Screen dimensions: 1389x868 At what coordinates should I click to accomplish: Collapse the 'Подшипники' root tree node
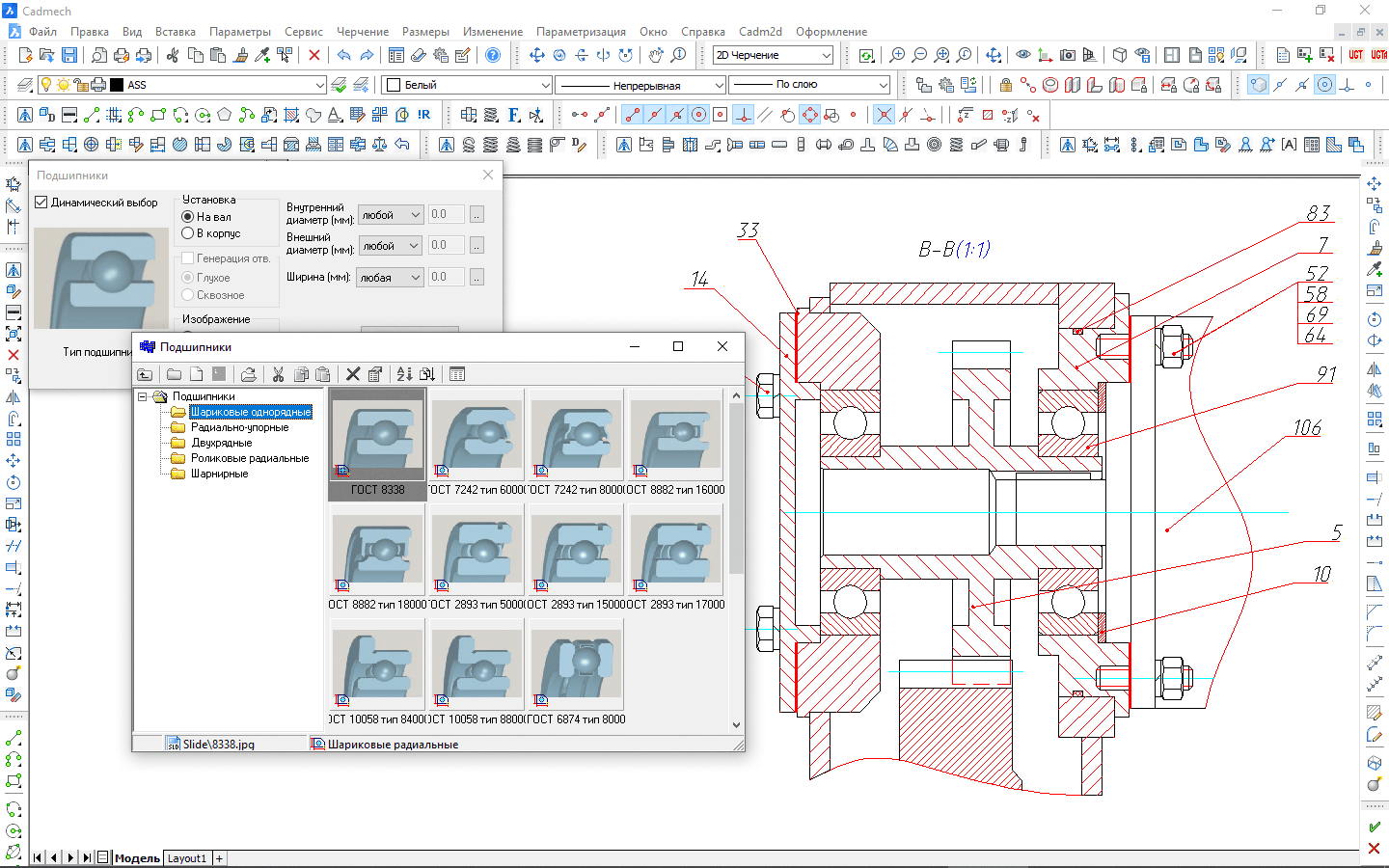click(143, 396)
